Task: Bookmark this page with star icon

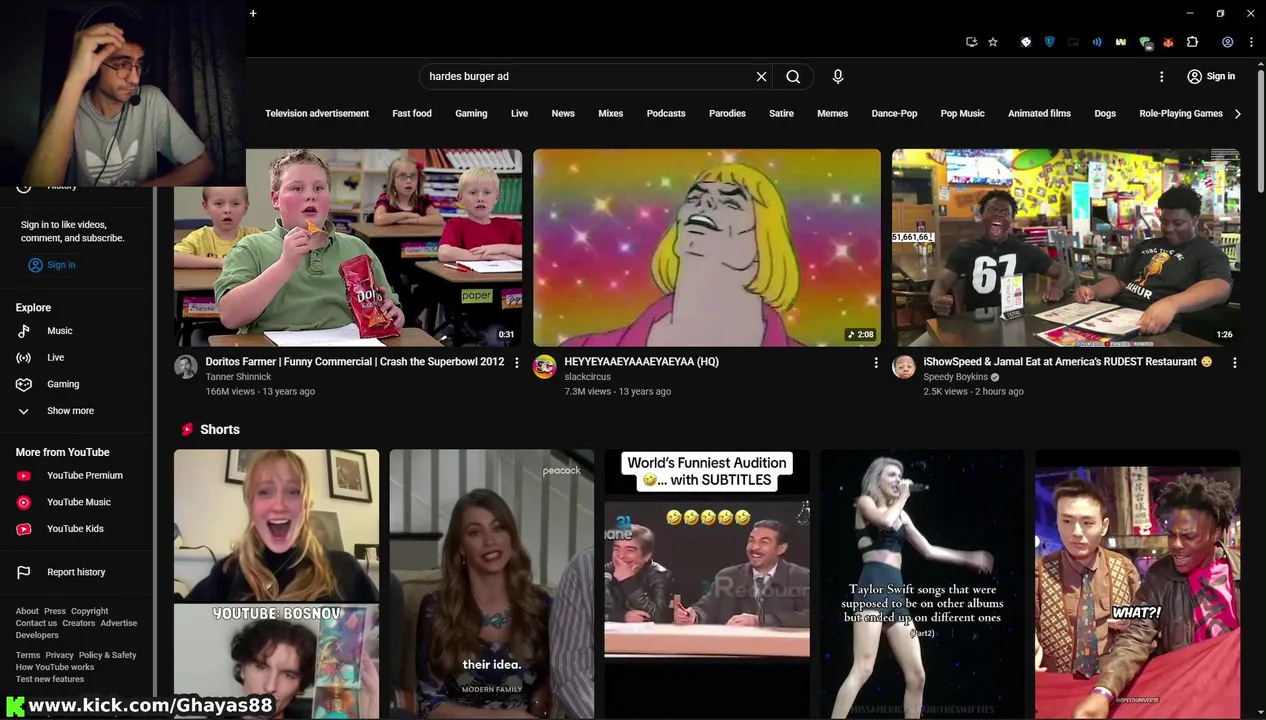Action: tap(993, 42)
